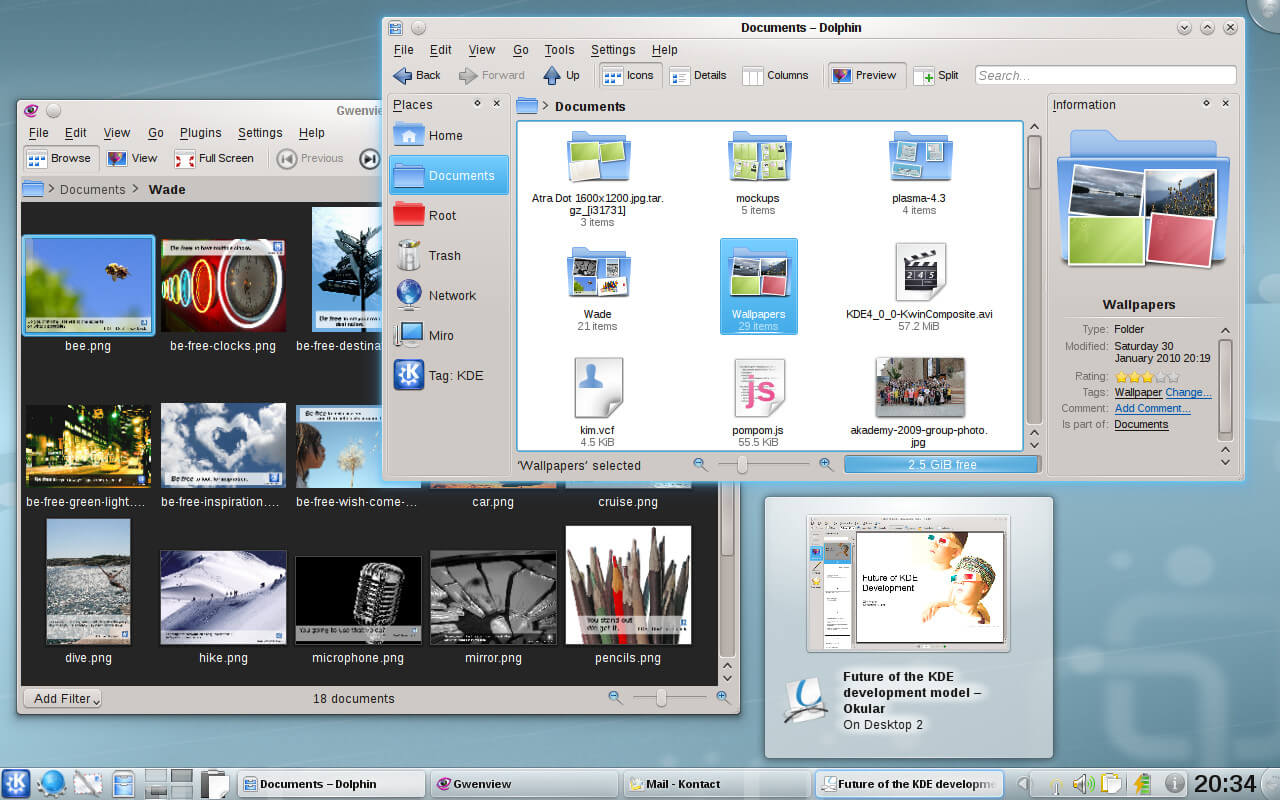
Task: Open the Tools menu in Dolphin
Action: coord(558,50)
